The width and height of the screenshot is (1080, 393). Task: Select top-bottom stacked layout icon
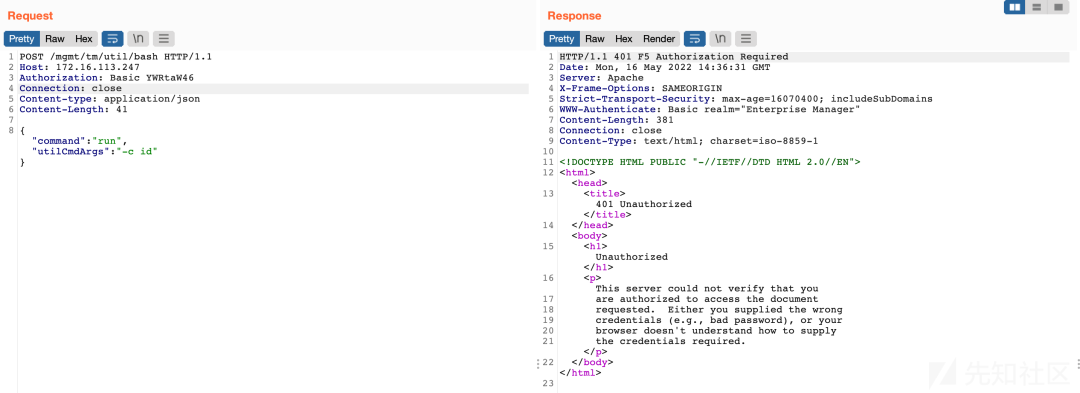coord(1037,7)
